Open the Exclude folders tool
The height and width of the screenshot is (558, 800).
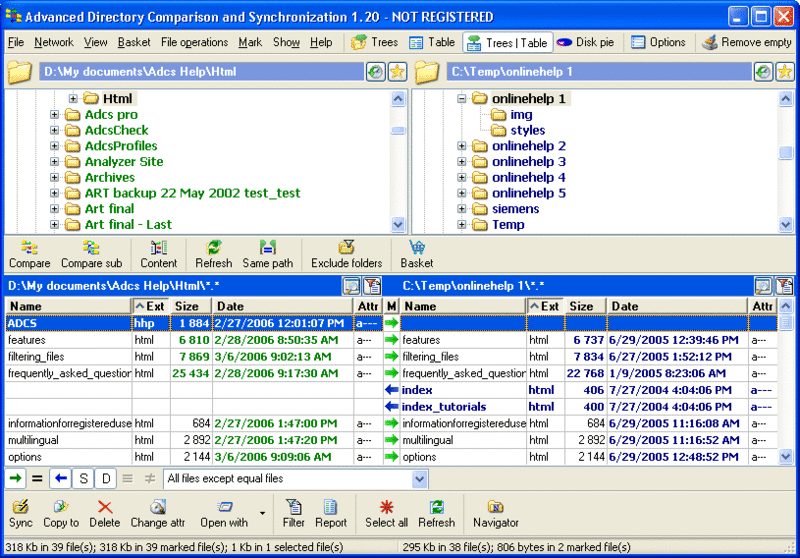[346, 254]
